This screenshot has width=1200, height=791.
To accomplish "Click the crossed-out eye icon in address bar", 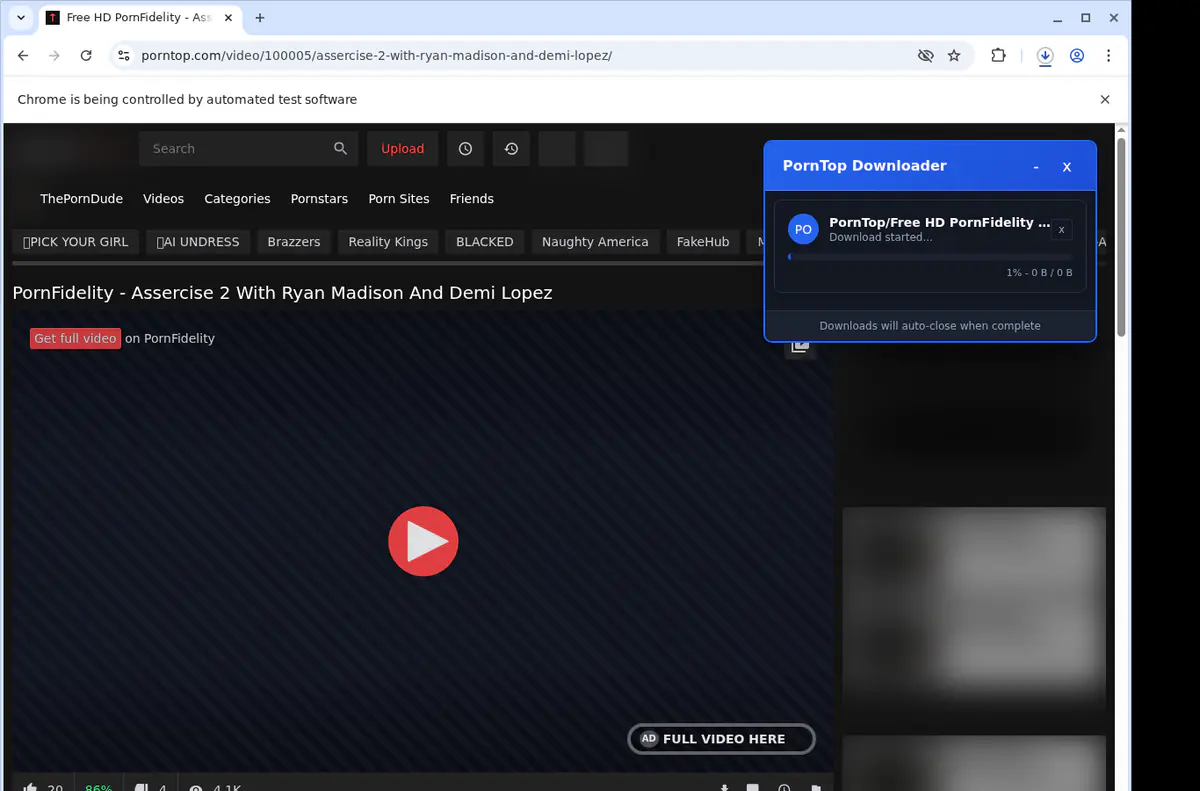I will pyautogui.click(x=925, y=56).
